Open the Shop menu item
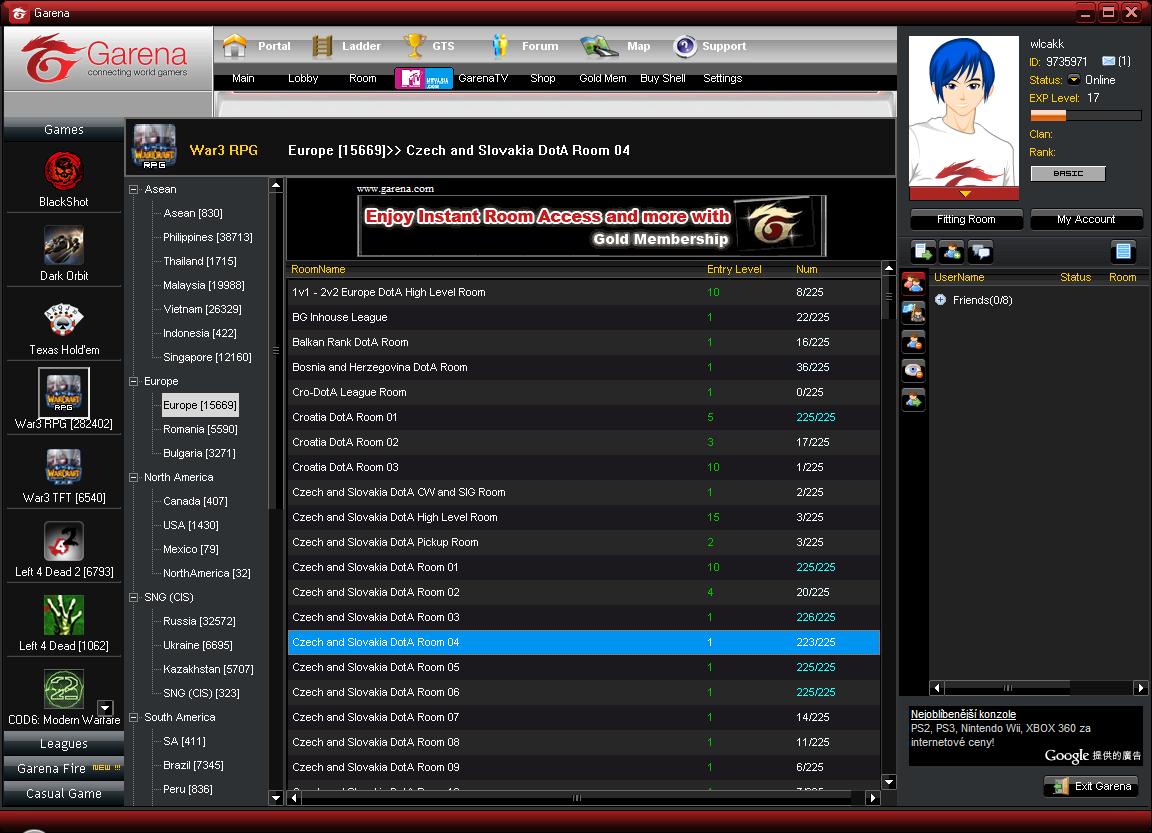 tap(542, 78)
